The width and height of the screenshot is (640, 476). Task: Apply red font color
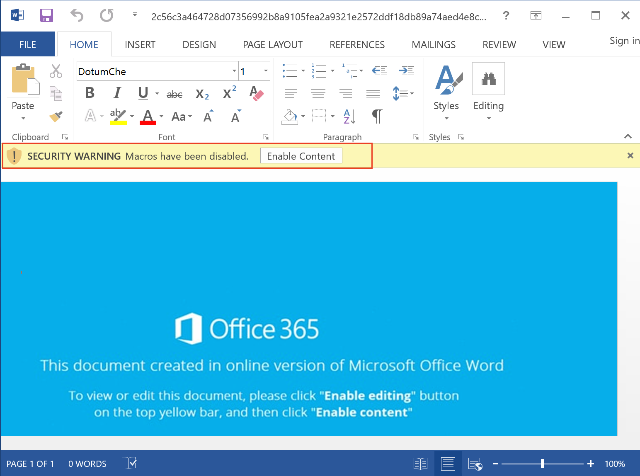click(148, 117)
